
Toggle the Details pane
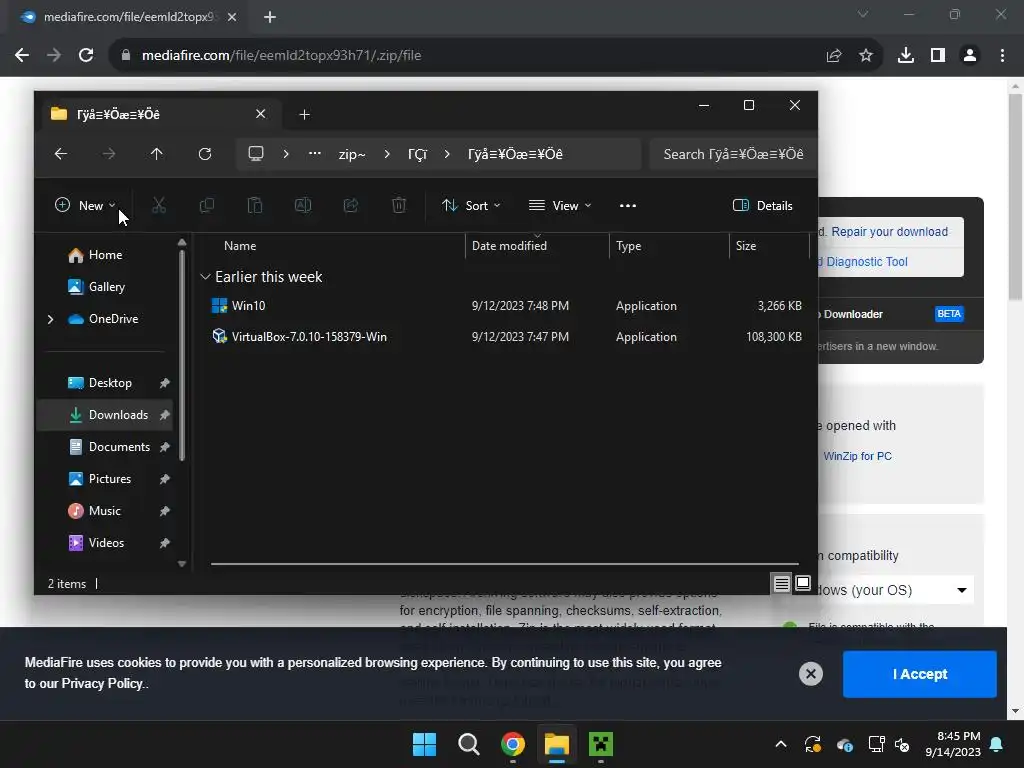(763, 206)
